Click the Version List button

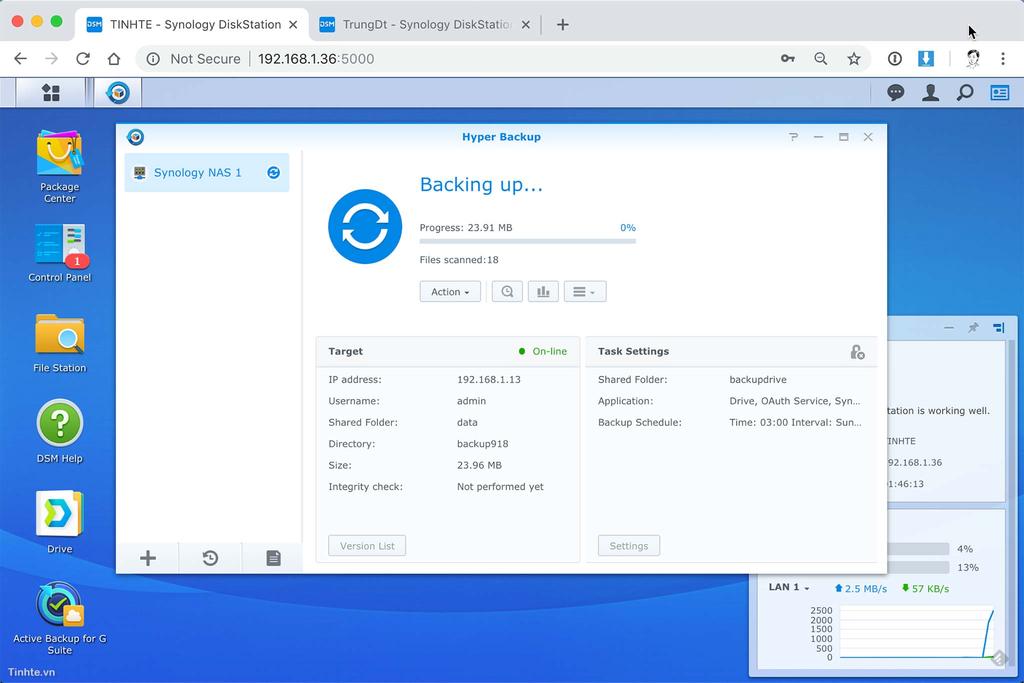(x=367, y=546)
